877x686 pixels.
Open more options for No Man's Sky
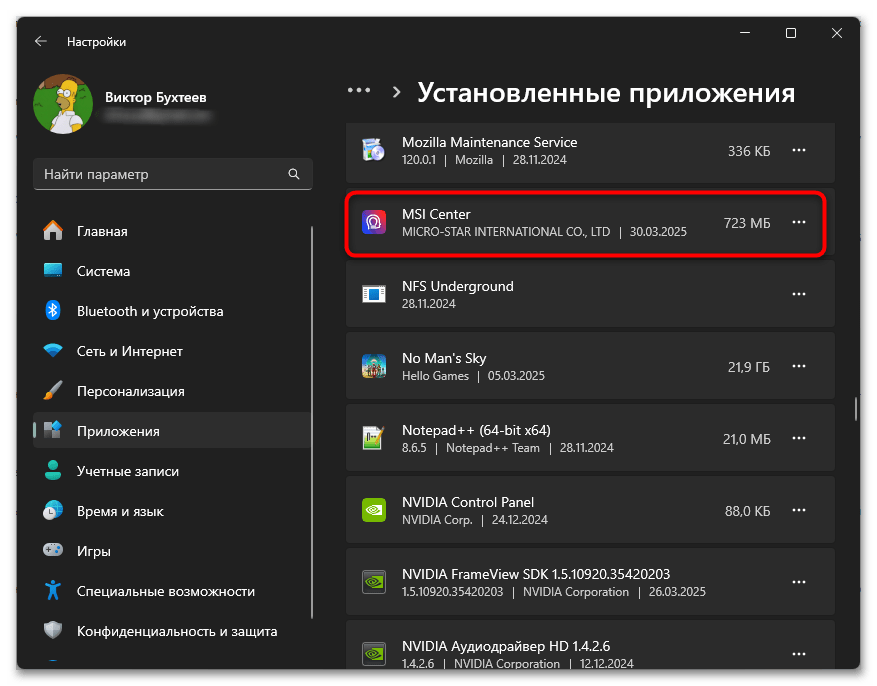point(799,366)
